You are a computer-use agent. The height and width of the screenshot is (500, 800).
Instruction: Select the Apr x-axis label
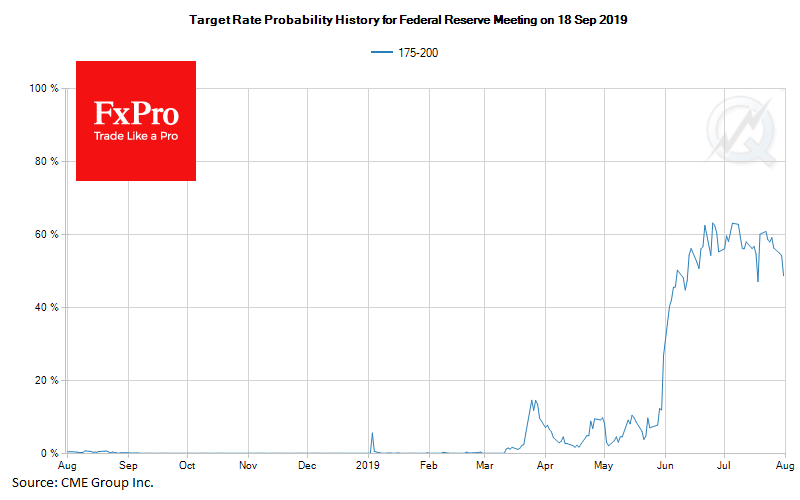pyautogui.click(x=545, y=466)
